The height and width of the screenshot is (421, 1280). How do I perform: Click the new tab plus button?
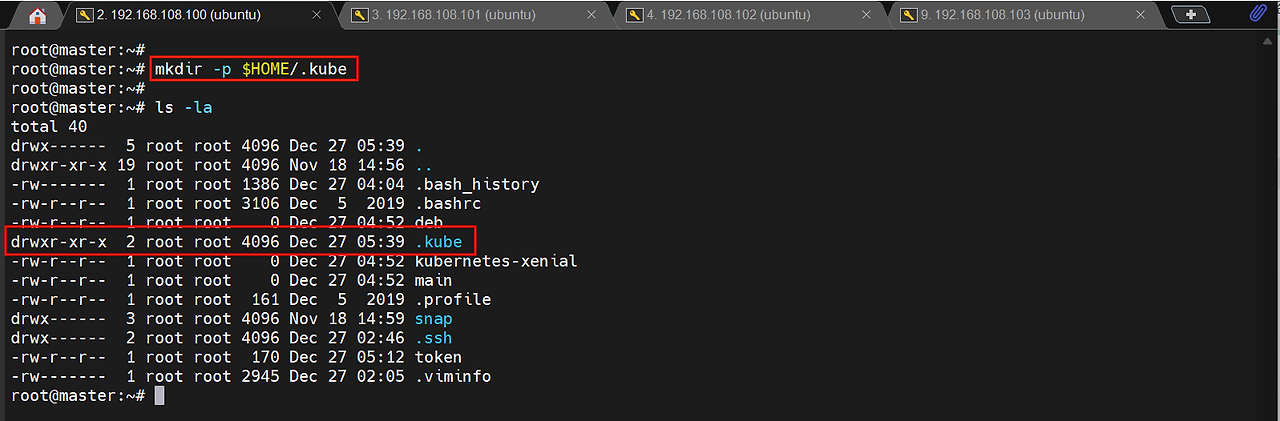[x=1189, y=15]
